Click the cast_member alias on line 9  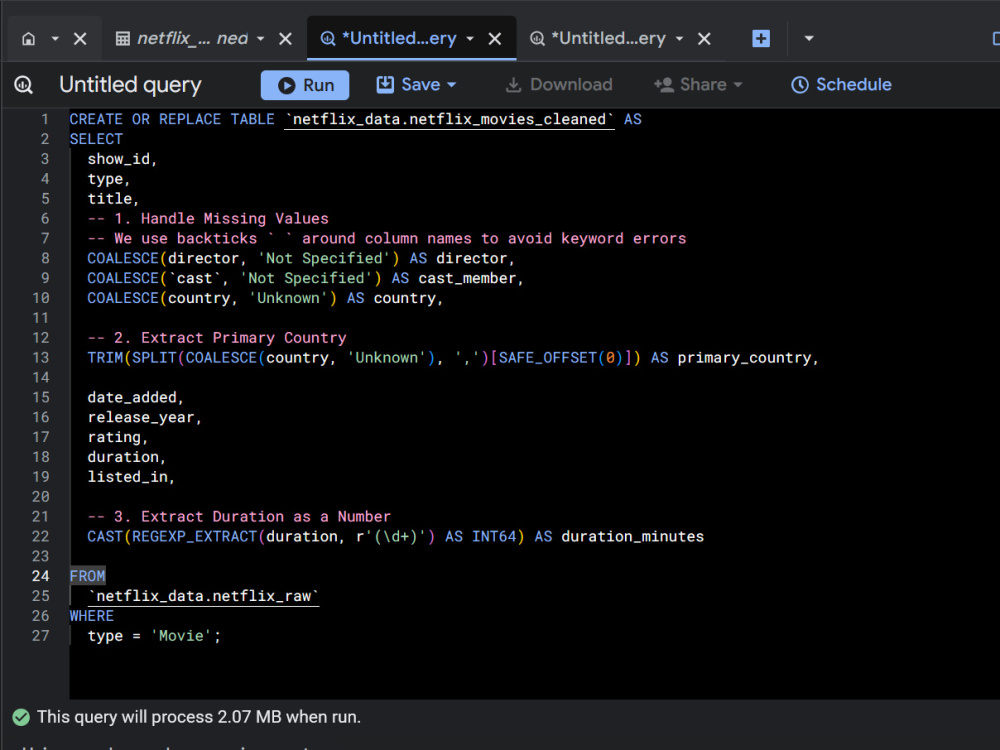(x=467, y=278)
